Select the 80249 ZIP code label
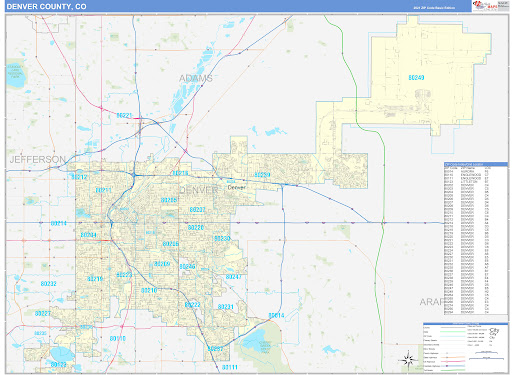512x375 pixels. click(x=416, y=78)
